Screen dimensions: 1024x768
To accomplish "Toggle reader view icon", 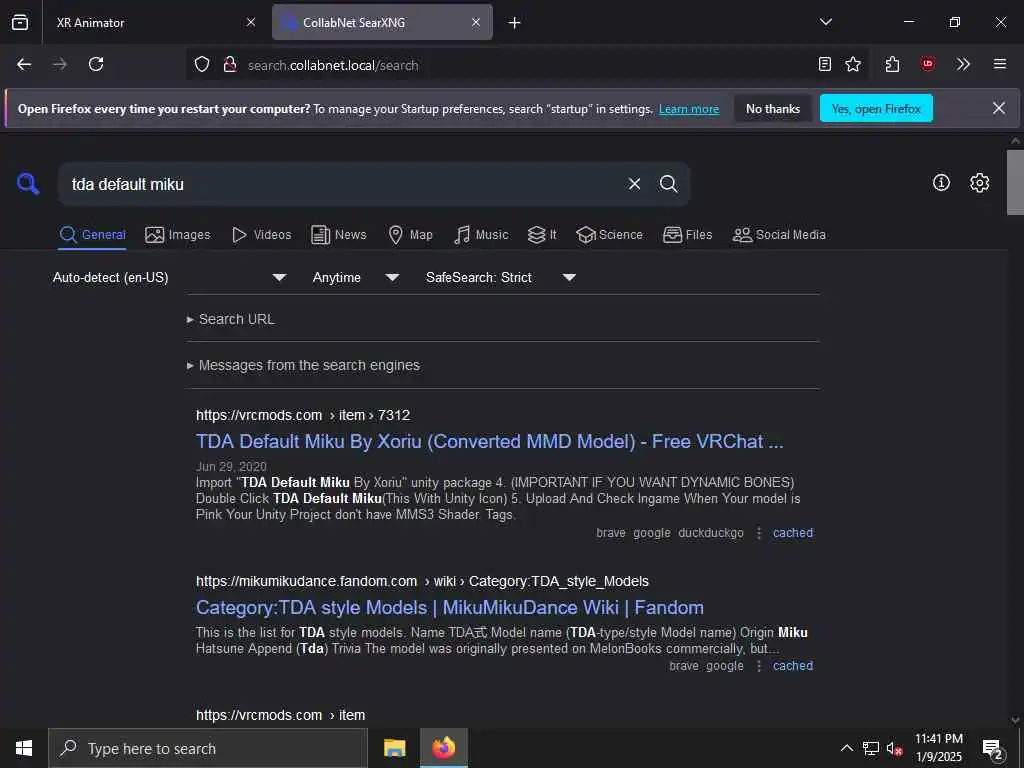I will pos(825,64).
